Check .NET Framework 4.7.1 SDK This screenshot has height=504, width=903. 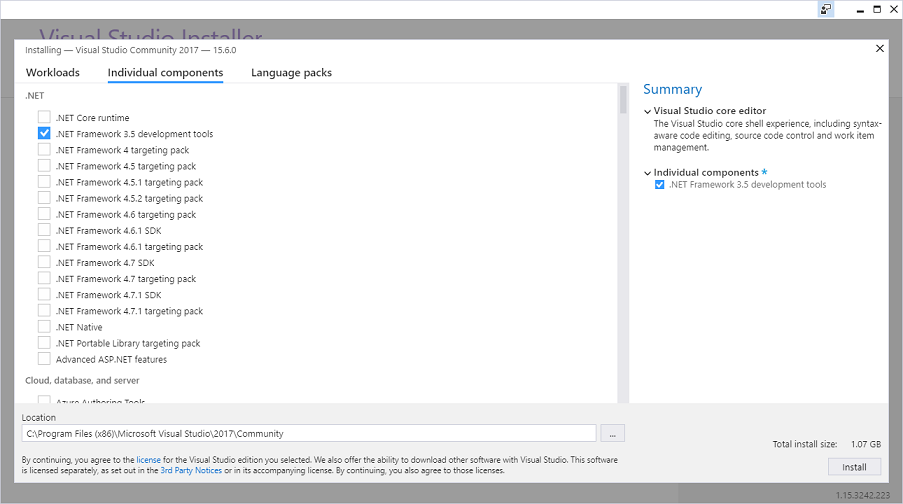(44, 294)
